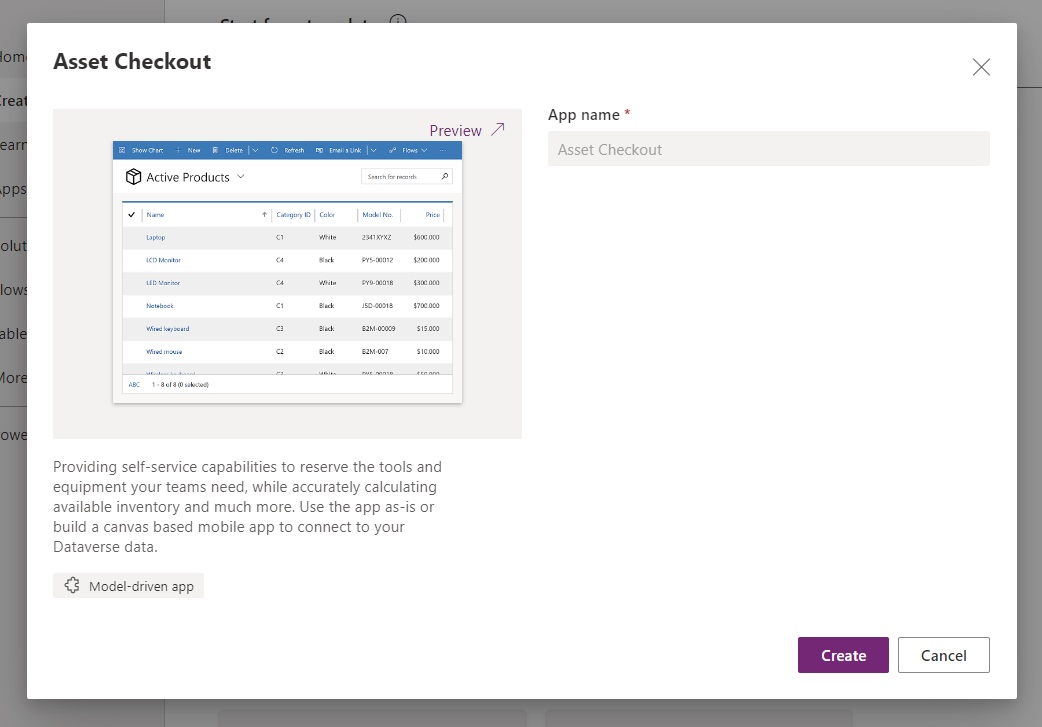Click the Model-driven app puzzle icon

72,586
